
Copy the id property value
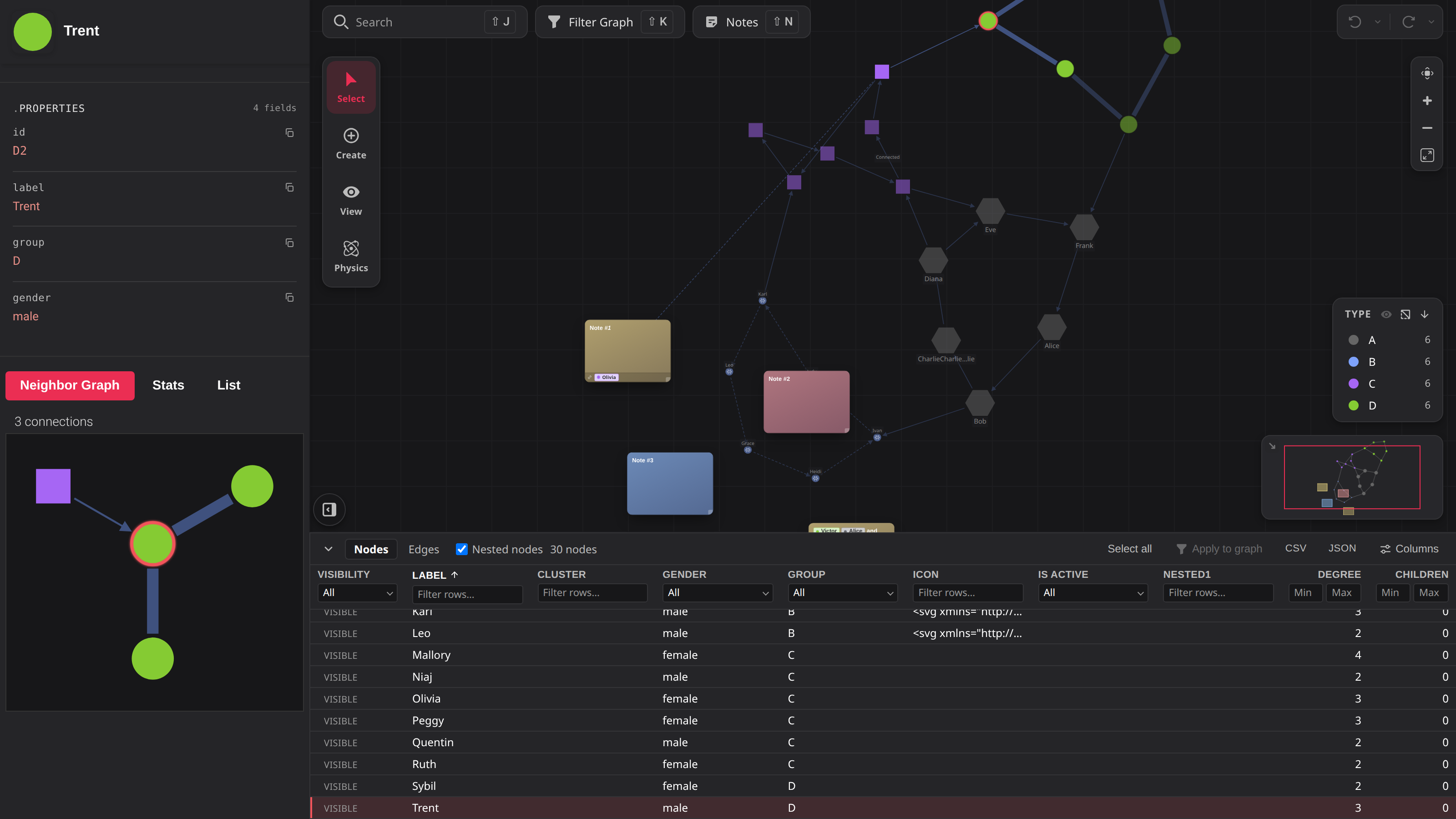pos(289,133)
